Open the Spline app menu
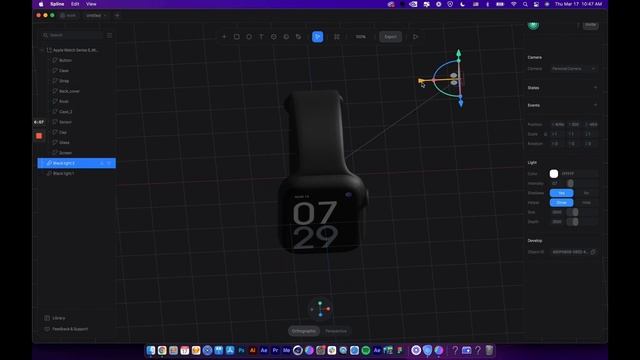The height and width of the screenshot is (360, 640). [x=57, y=4]
